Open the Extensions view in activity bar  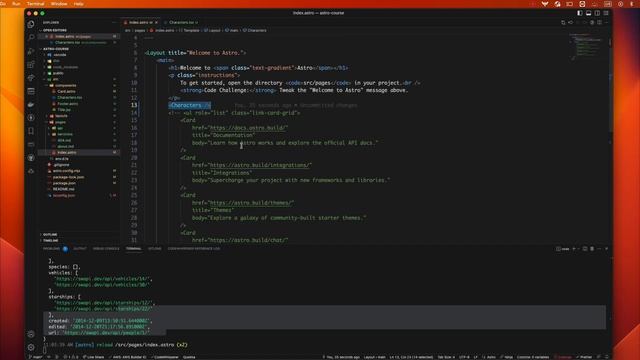(x=31, y=64)
